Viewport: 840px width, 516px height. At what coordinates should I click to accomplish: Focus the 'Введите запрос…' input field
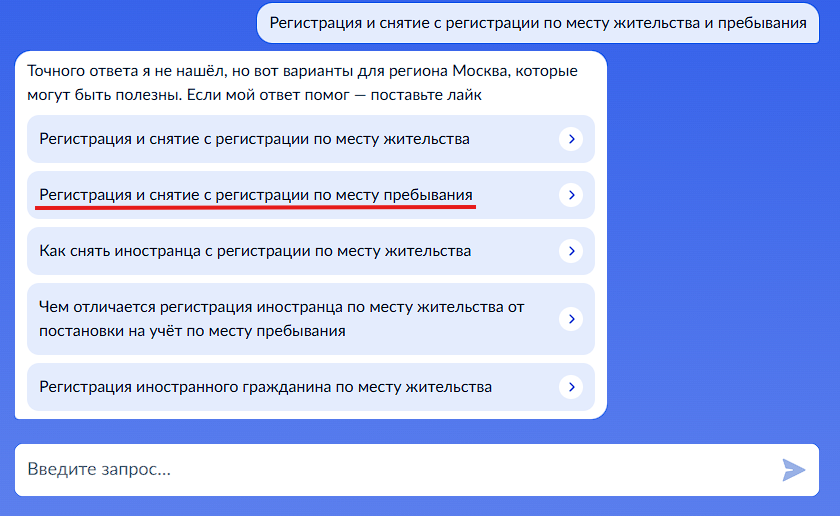pyautogui.click(x=417, y=470)
